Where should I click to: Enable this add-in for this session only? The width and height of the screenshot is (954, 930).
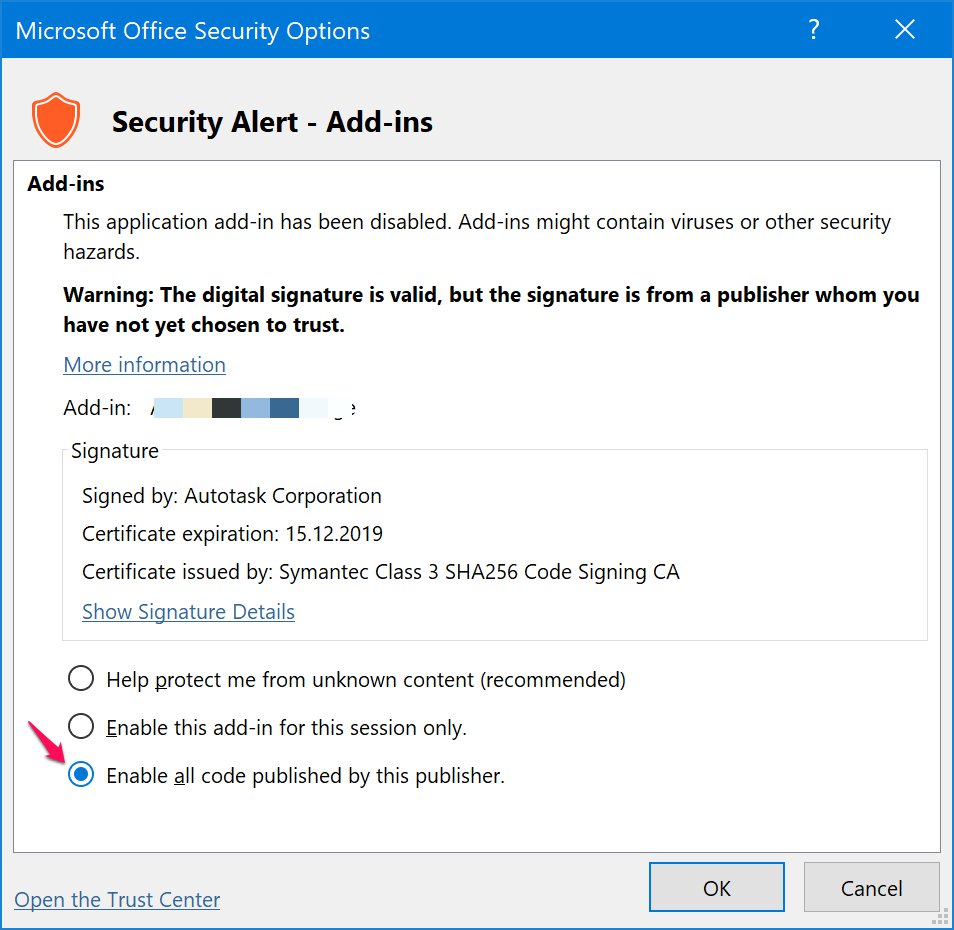(x=81, y=726)
